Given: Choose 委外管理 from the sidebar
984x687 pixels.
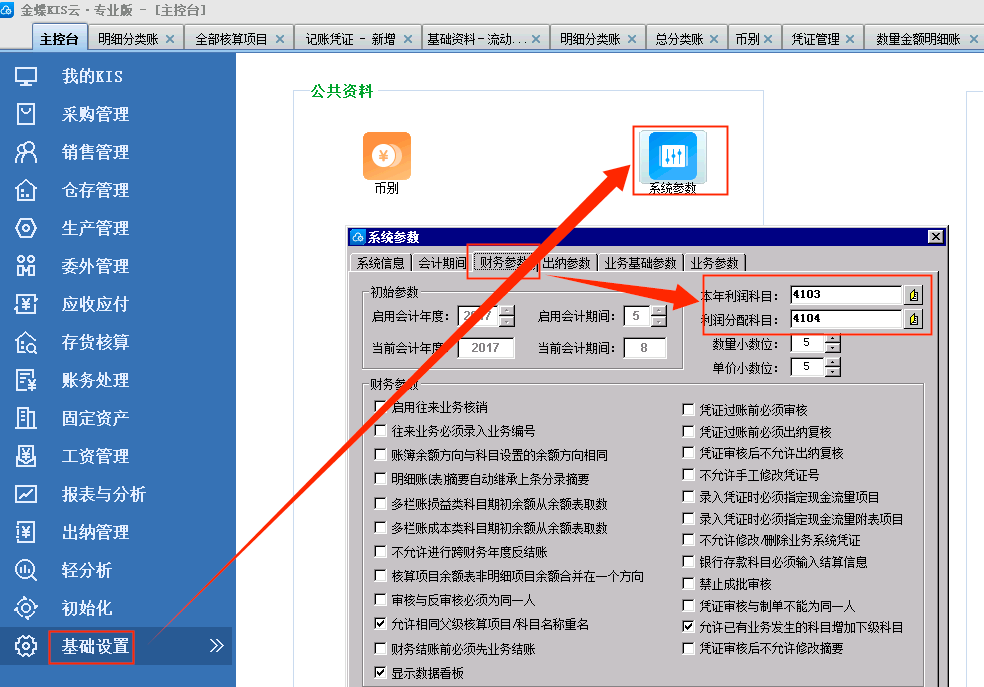Looking at the screenshot, I should [95, 266].
